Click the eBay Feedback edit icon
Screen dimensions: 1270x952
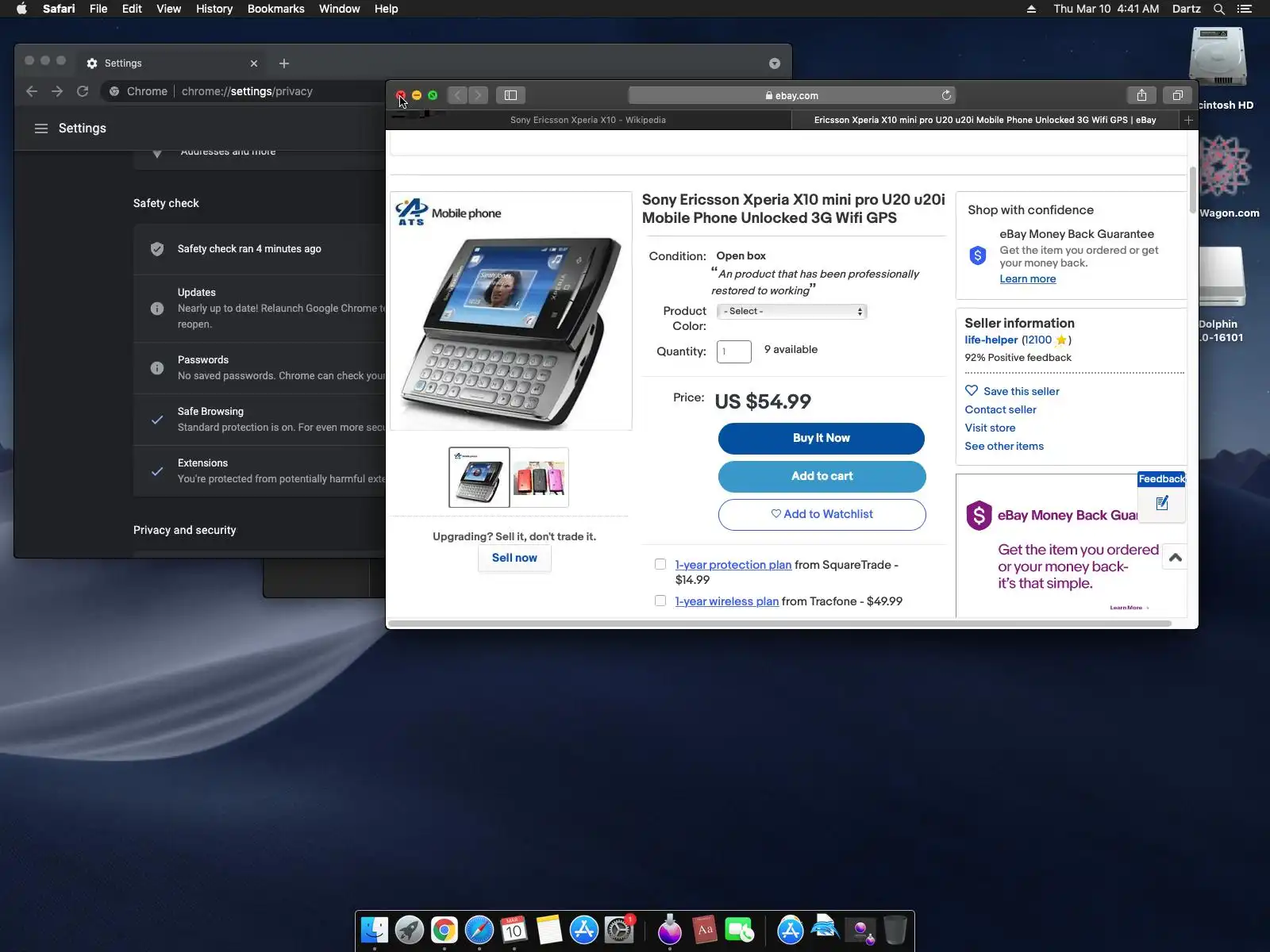tap(1162, 503)
